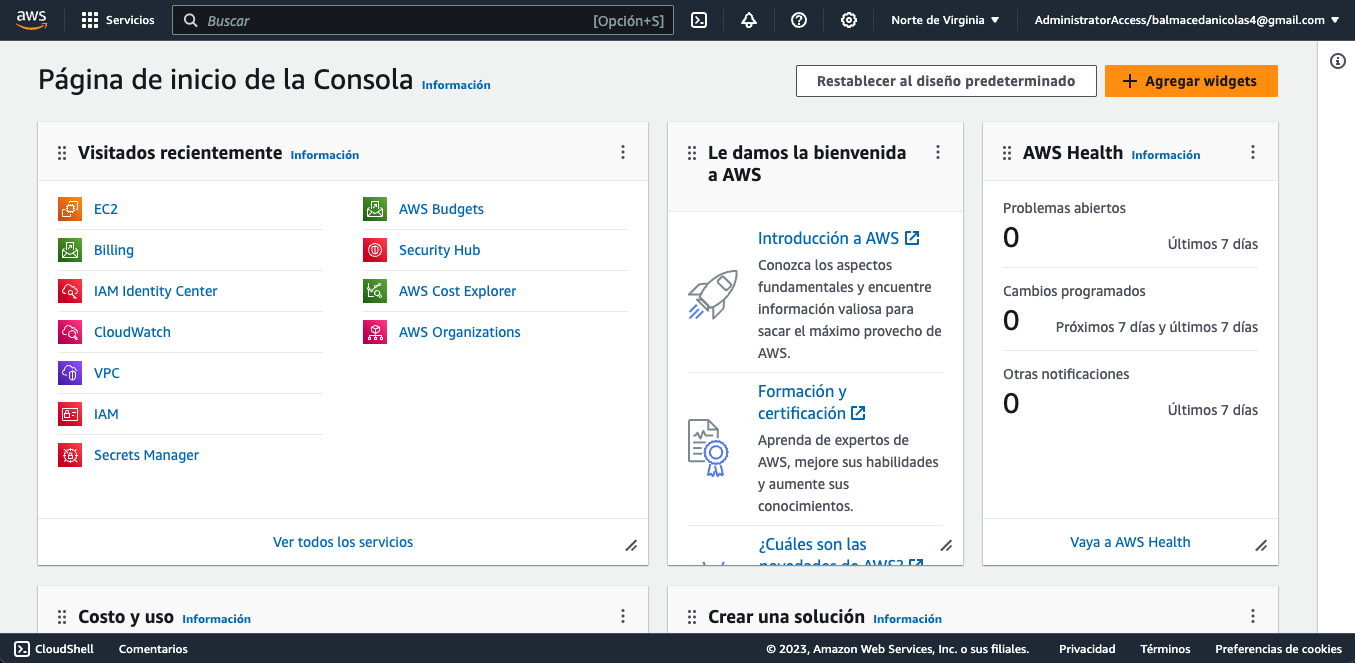The height and width of the screenshot is (663, 1355).
Task: Click the Secrets Manager service icon
Action: click(69, 455)
